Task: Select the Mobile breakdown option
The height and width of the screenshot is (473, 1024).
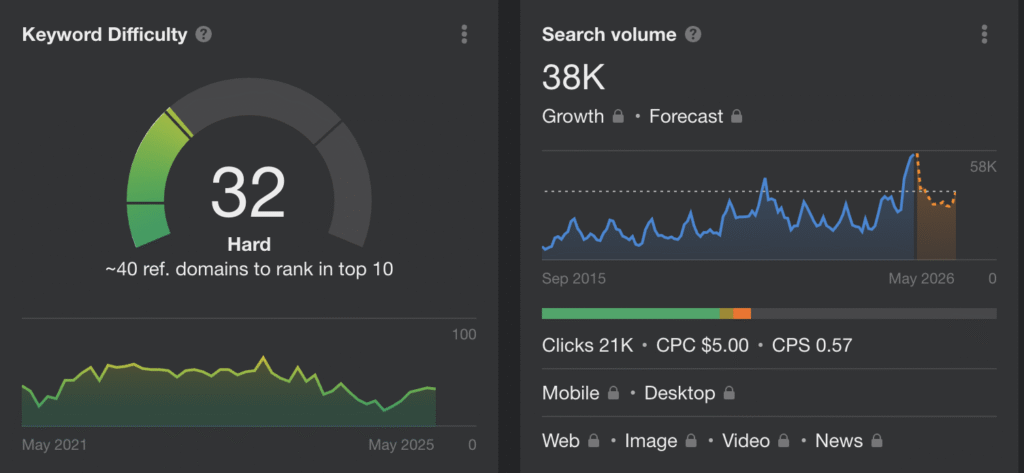Action: [x=570, y=393]
